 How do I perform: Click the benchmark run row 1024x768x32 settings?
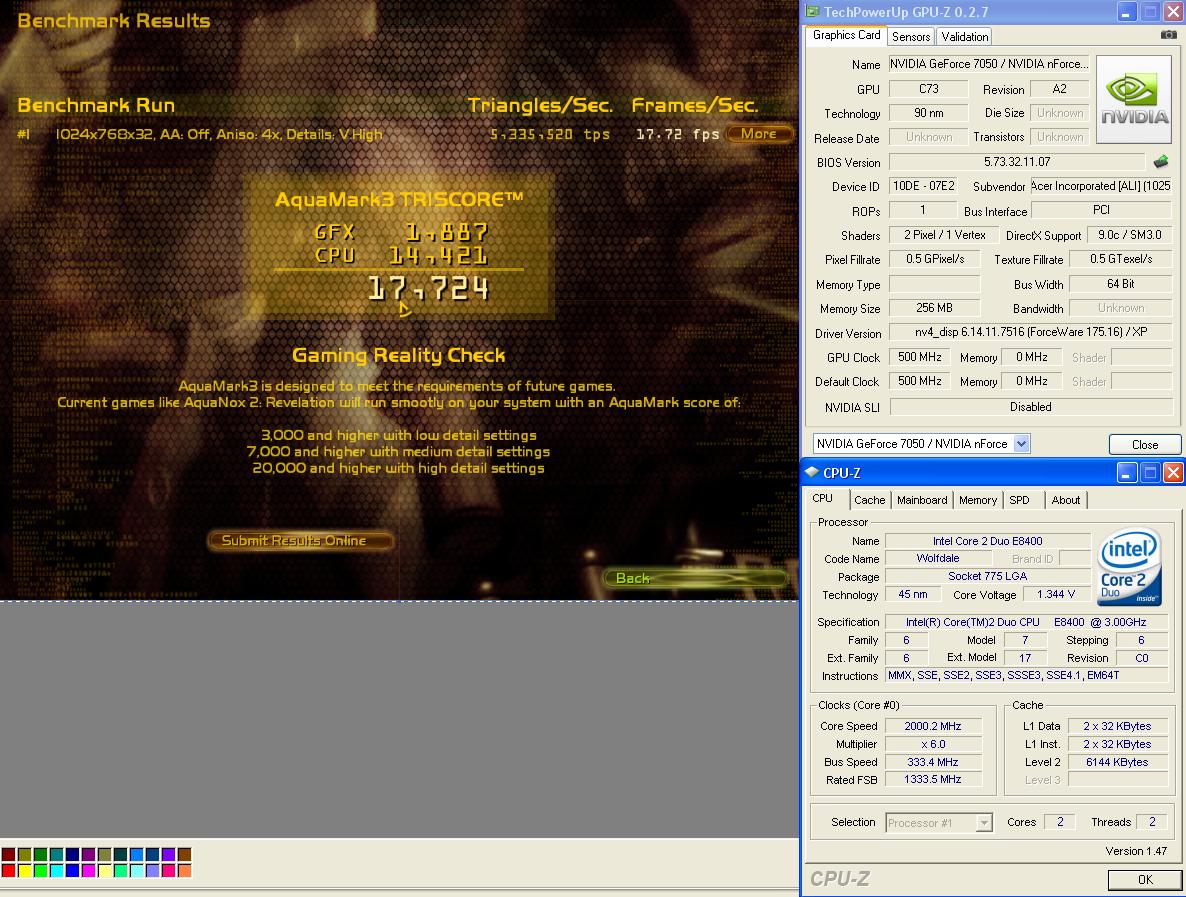(x=219, y=135)
